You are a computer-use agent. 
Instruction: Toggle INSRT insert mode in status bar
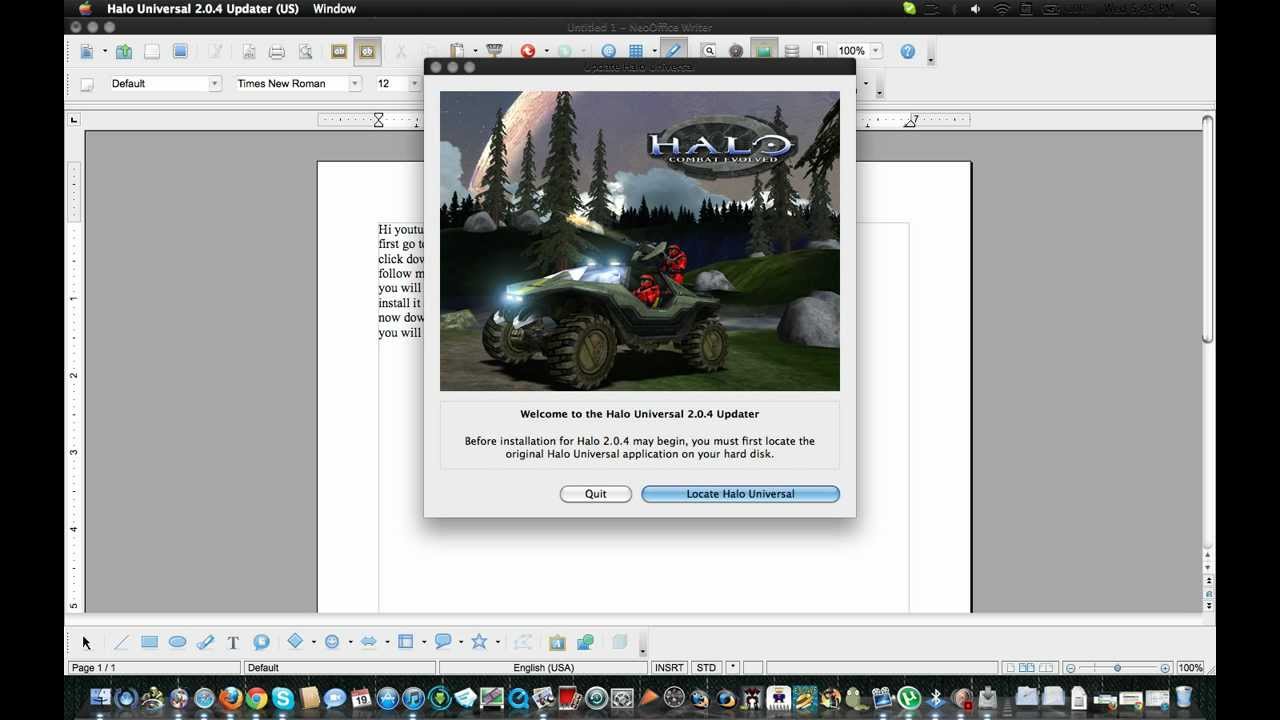click(669, 668)
